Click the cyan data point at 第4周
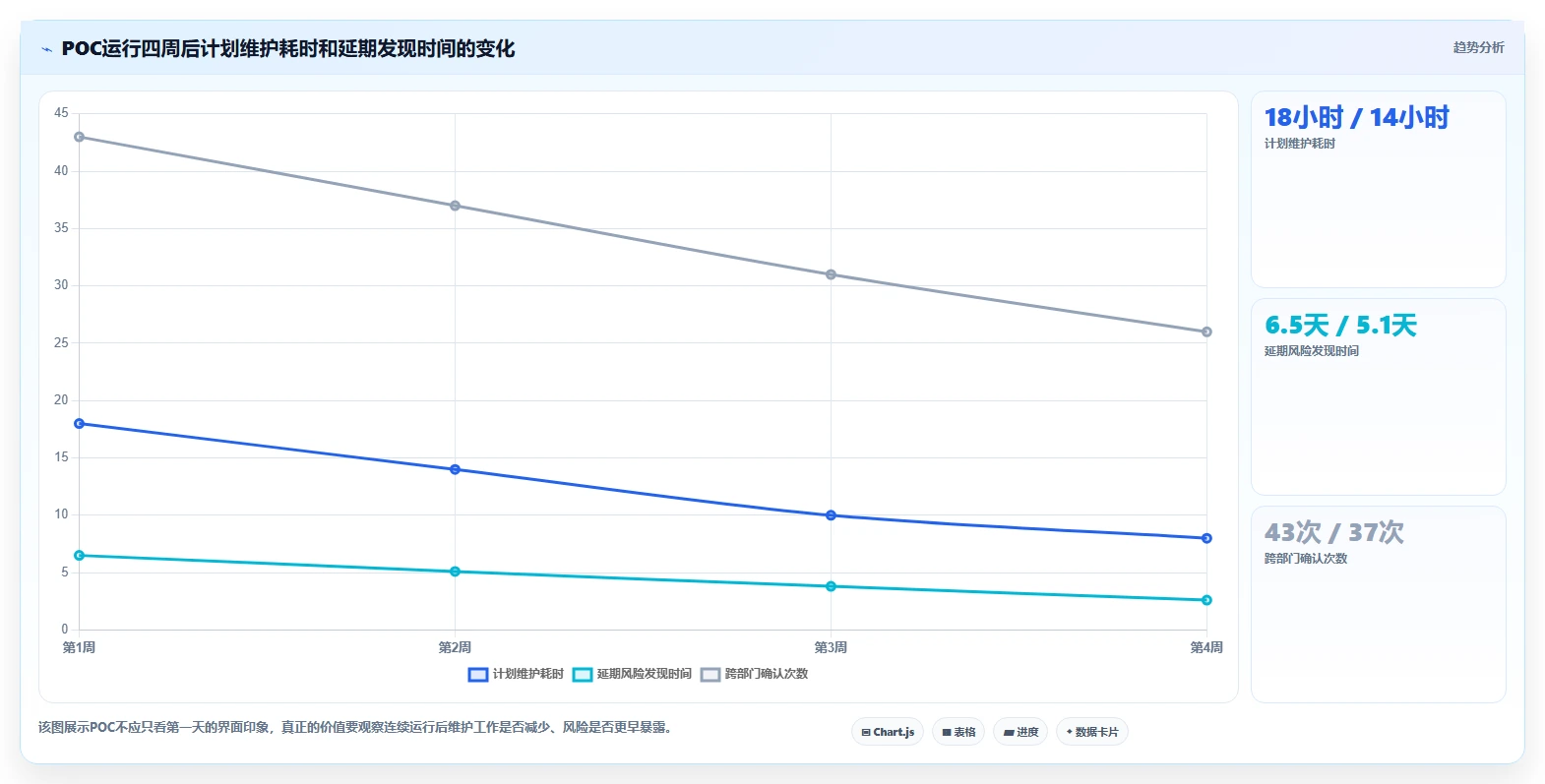Viewport: 1545px width, 784px height. [x=1206, y=600]
